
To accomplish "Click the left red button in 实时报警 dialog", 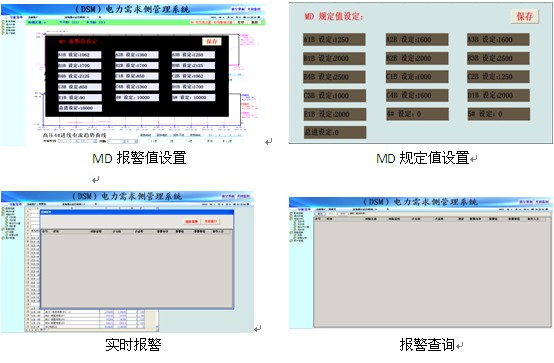I will pyautogui.click(x=192, y=222).
